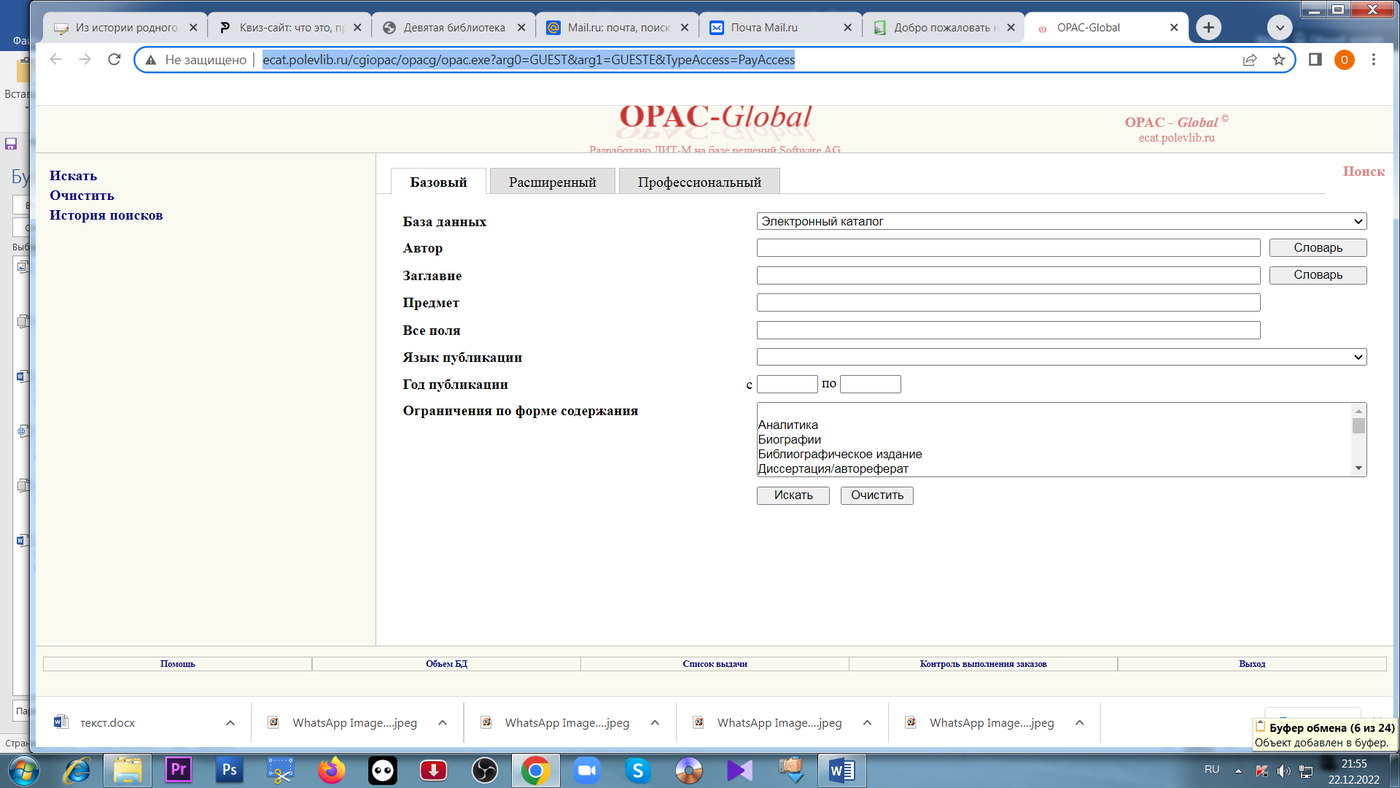Select the Профессиональный search tab
This screenshot has height=788, width=1400.
[x=699, y=182]
